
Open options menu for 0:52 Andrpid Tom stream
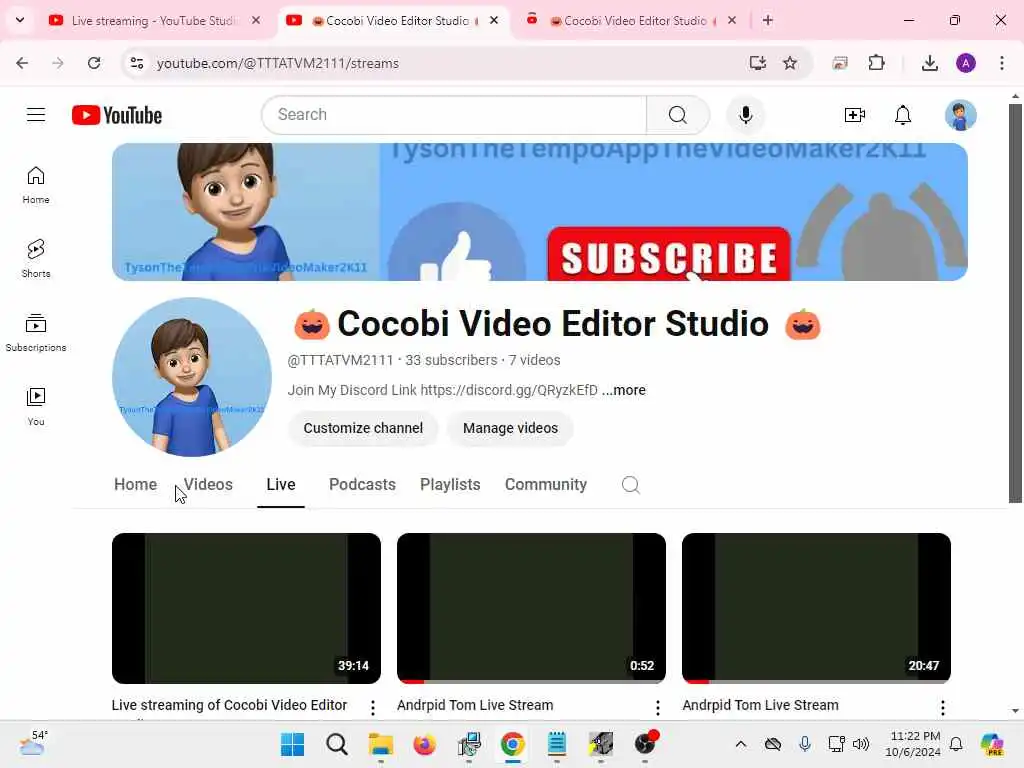pyautogui.click(x=658, y=707)
